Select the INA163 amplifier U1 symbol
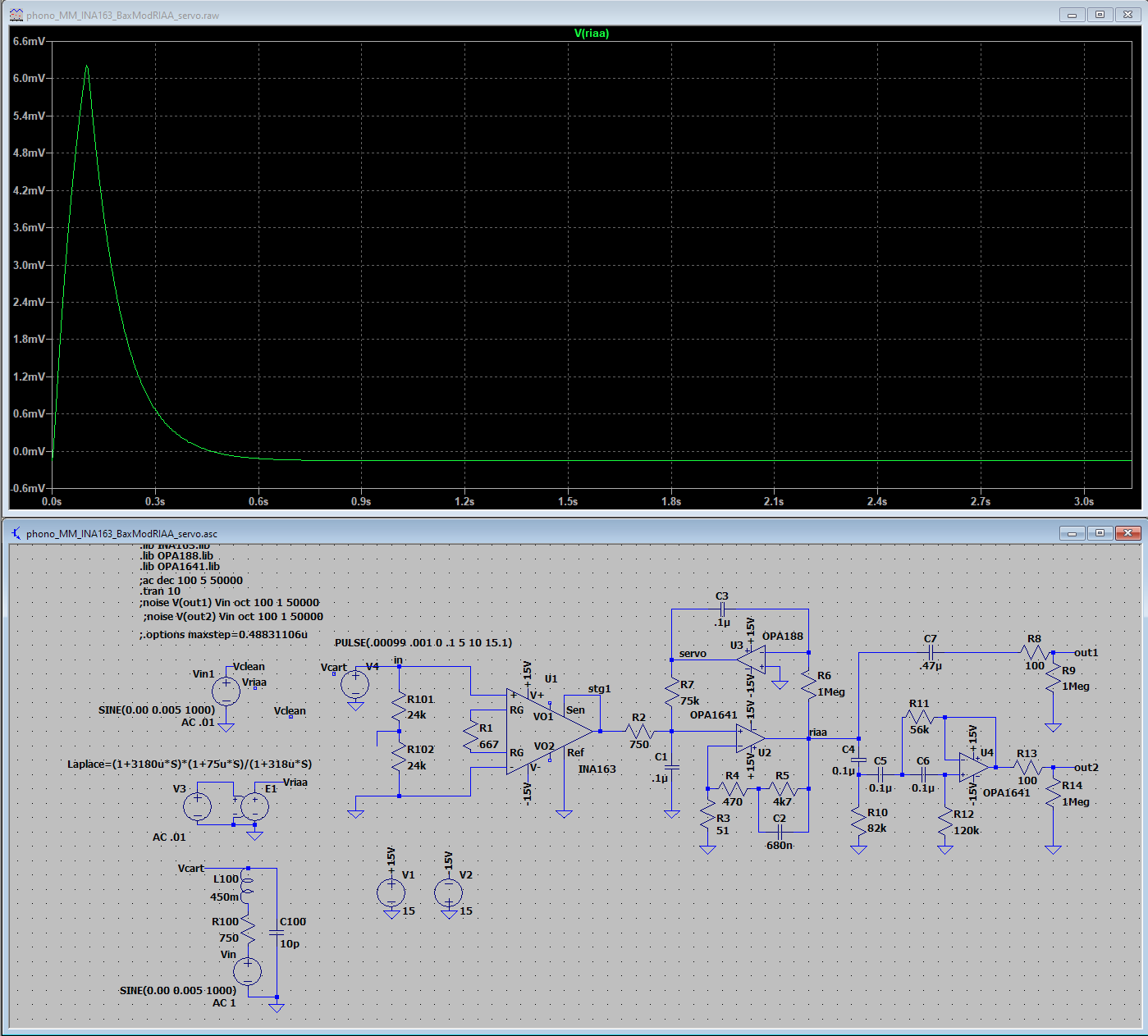 point(548,731)
